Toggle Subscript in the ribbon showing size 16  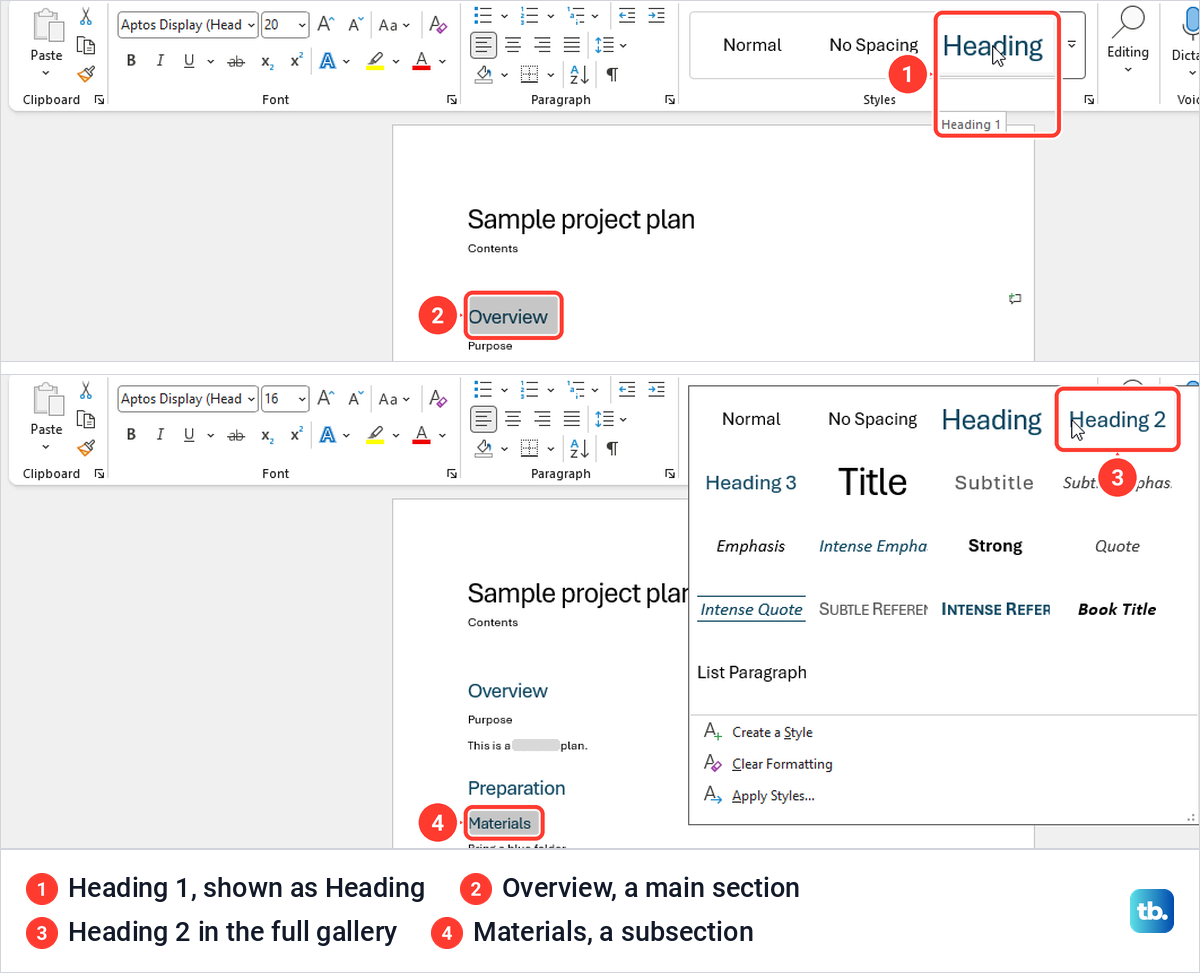(267, 435)
